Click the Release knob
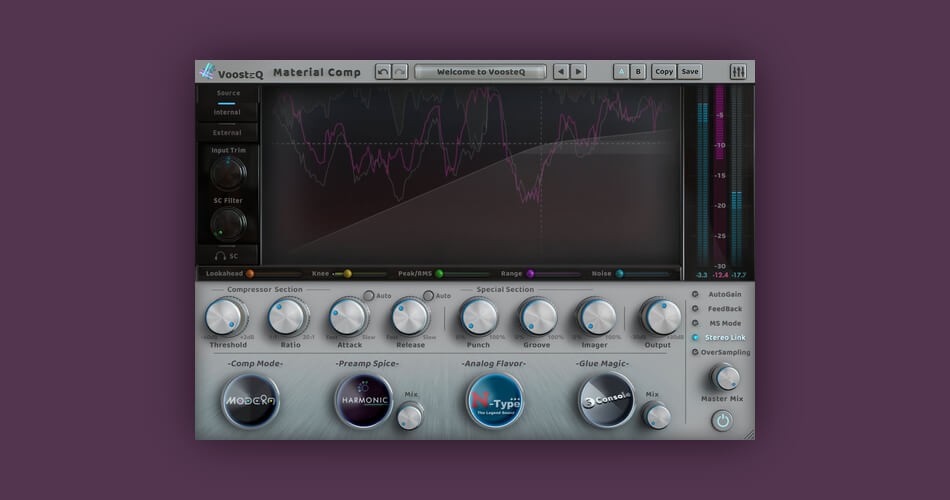Viewport: 950px width, 500px height. tap(410, 317)
